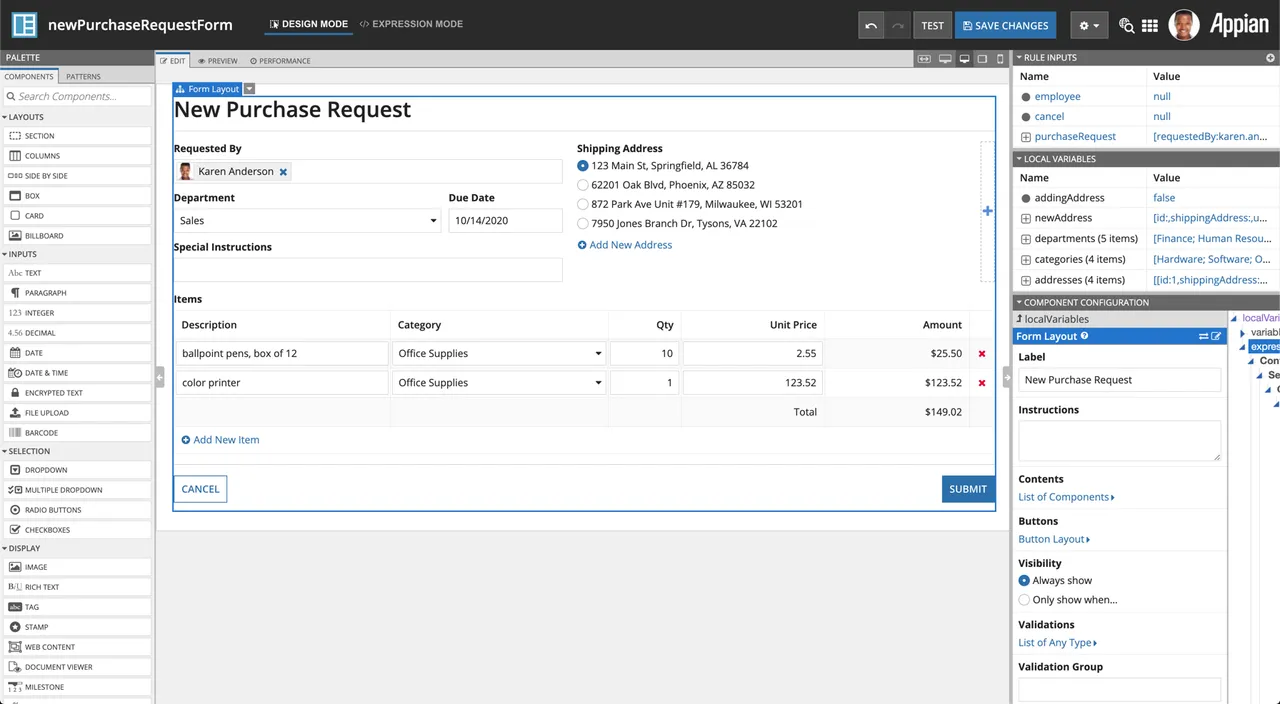Remove Karen Anderson from Requested By
1280x704 pixels.
(x=283, y=172)
